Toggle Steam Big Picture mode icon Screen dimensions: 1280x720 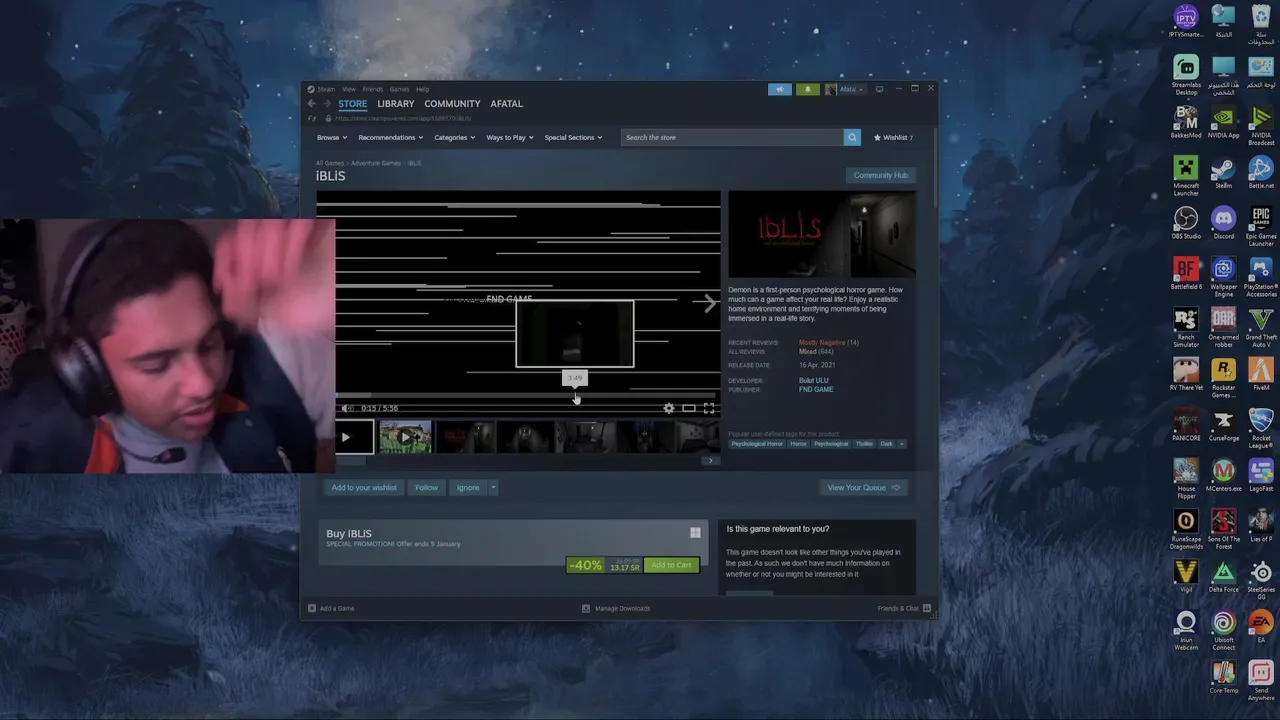tap(880, 89)
